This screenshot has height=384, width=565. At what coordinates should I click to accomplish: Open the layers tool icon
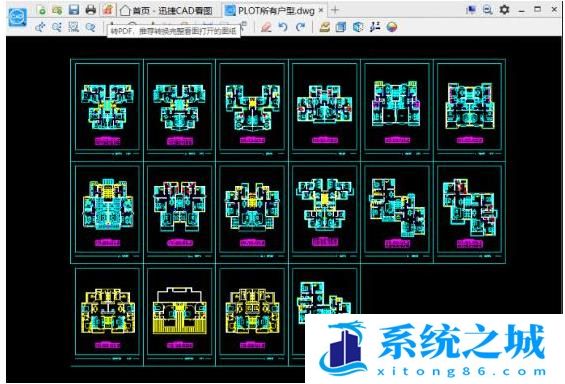pyautogui.click(x=341, y=27)
